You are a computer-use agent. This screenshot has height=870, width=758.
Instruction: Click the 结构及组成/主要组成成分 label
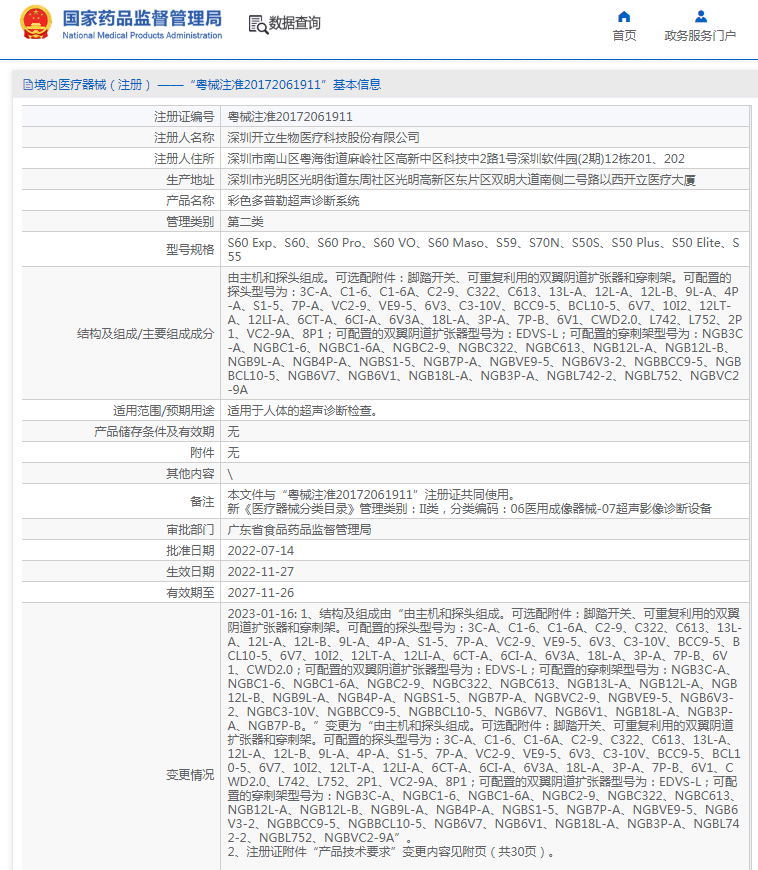[x=145, y=333]
